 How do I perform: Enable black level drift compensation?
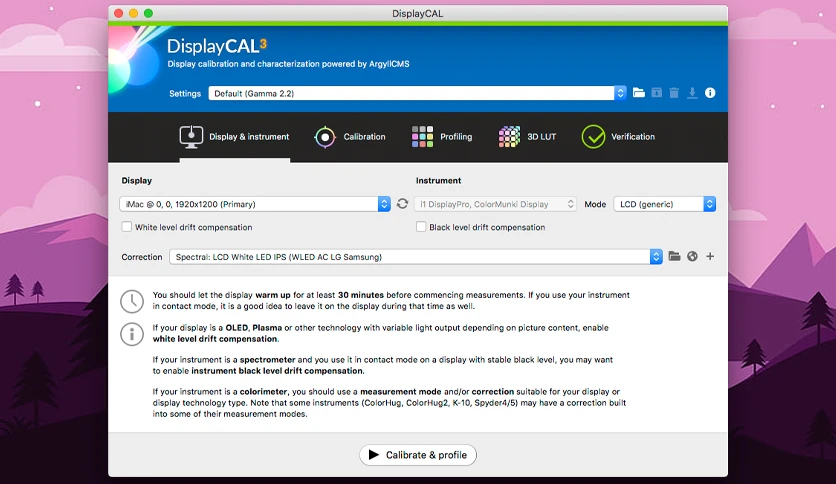coord(421,227)
